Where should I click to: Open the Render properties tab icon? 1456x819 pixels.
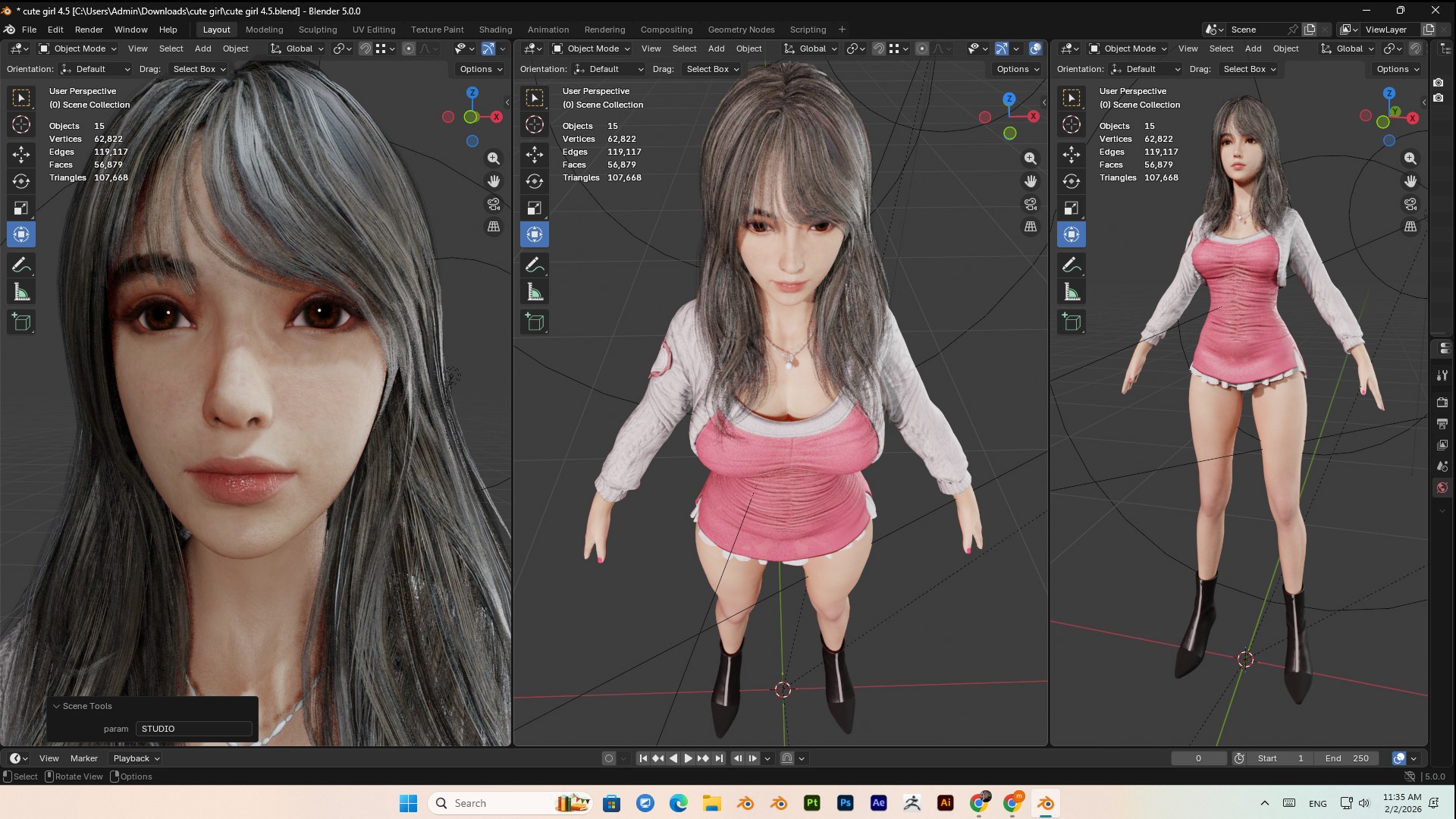coord(1442,402)
